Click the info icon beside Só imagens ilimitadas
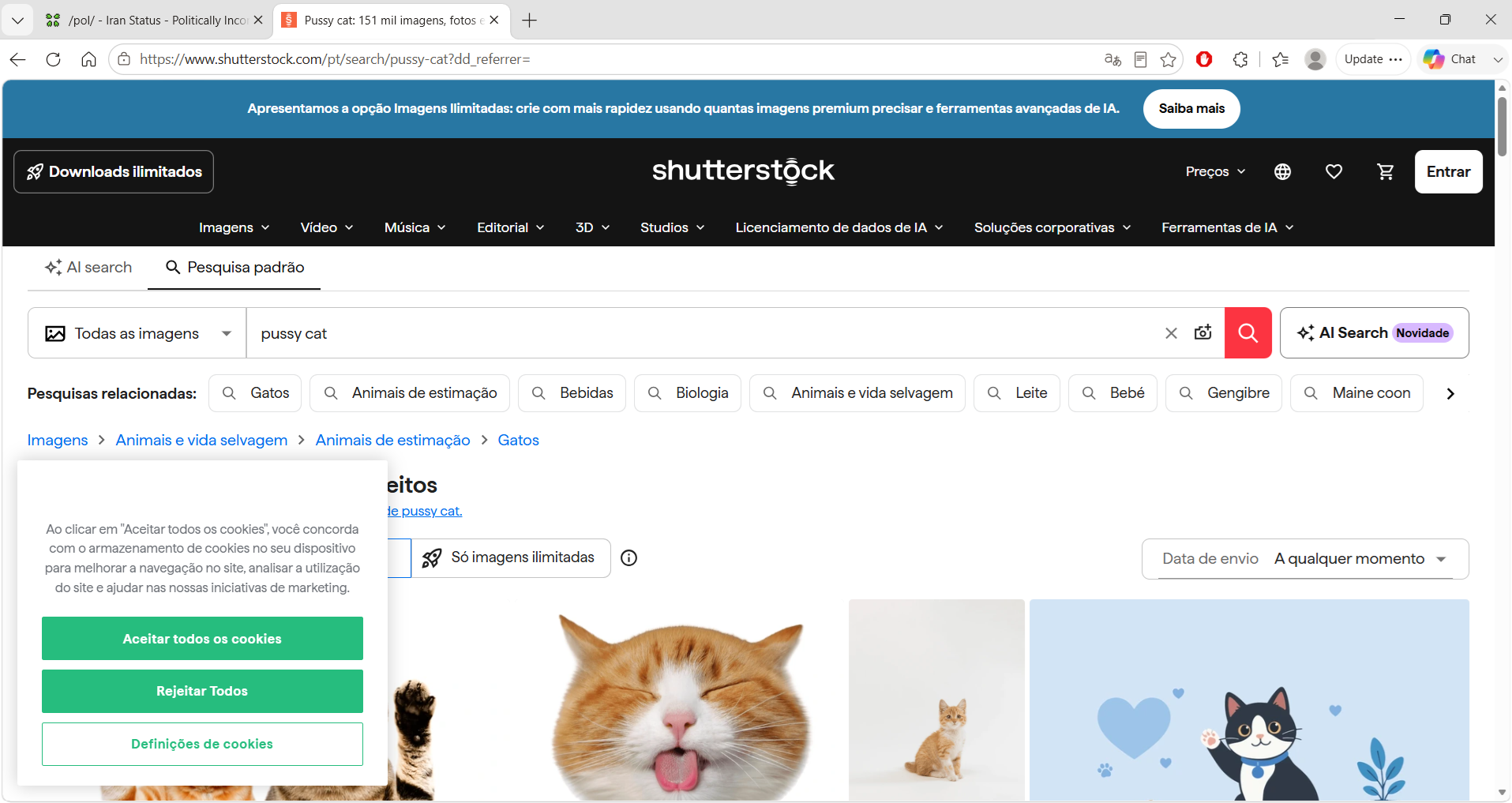The width and height of the screenshot is (1512, 803). click(628, 558)
